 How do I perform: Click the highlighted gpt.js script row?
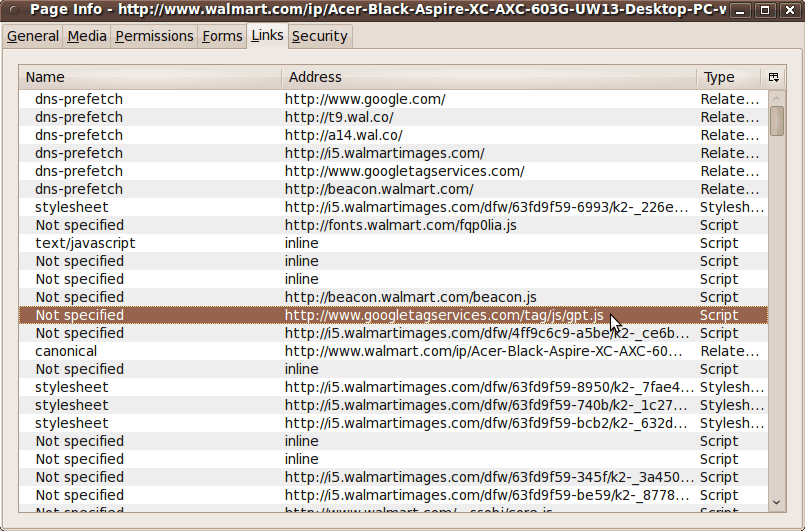click(x=393, y=315)
